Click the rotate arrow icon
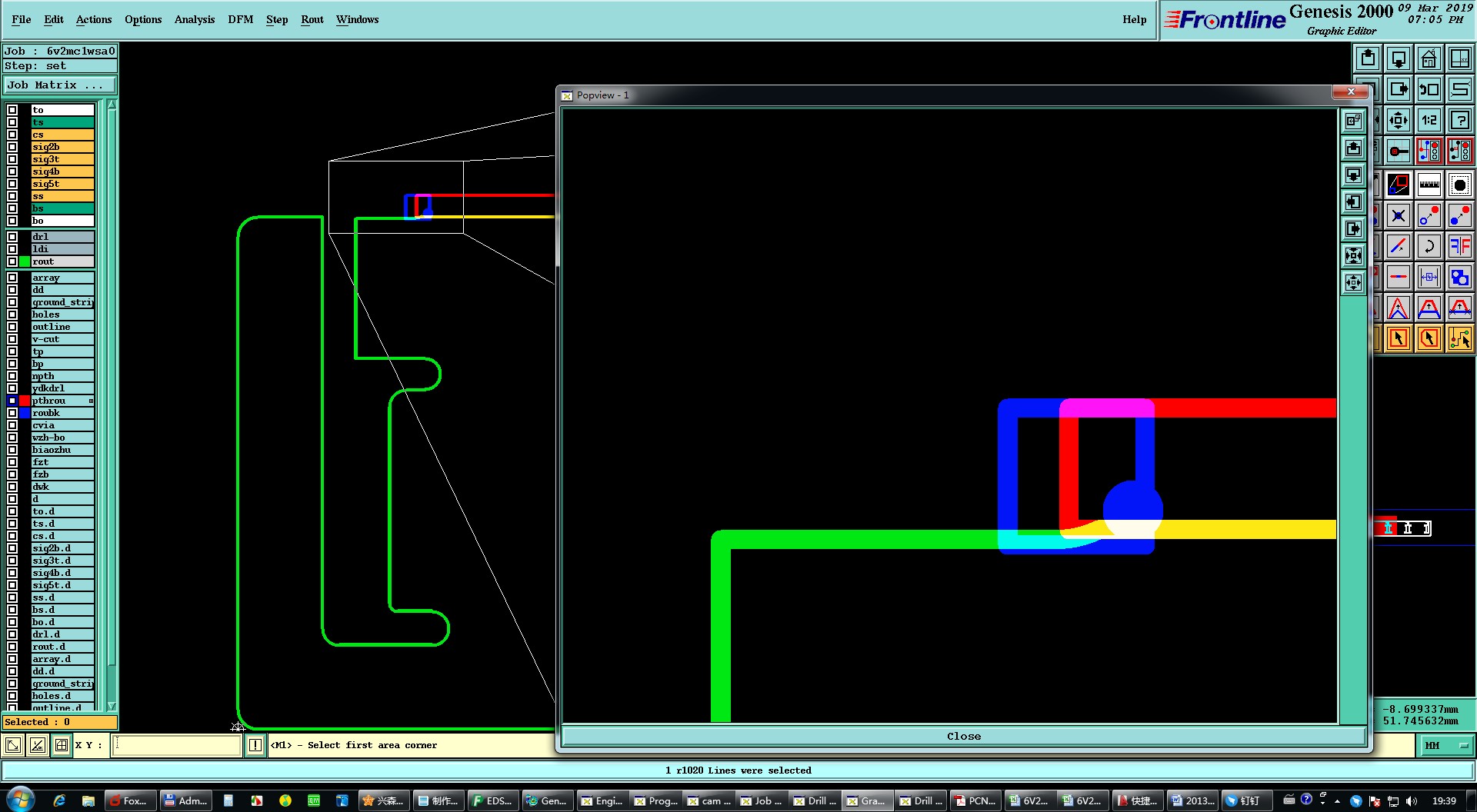The width and height of the screenshot is (1477, 812). [1429, 246]
